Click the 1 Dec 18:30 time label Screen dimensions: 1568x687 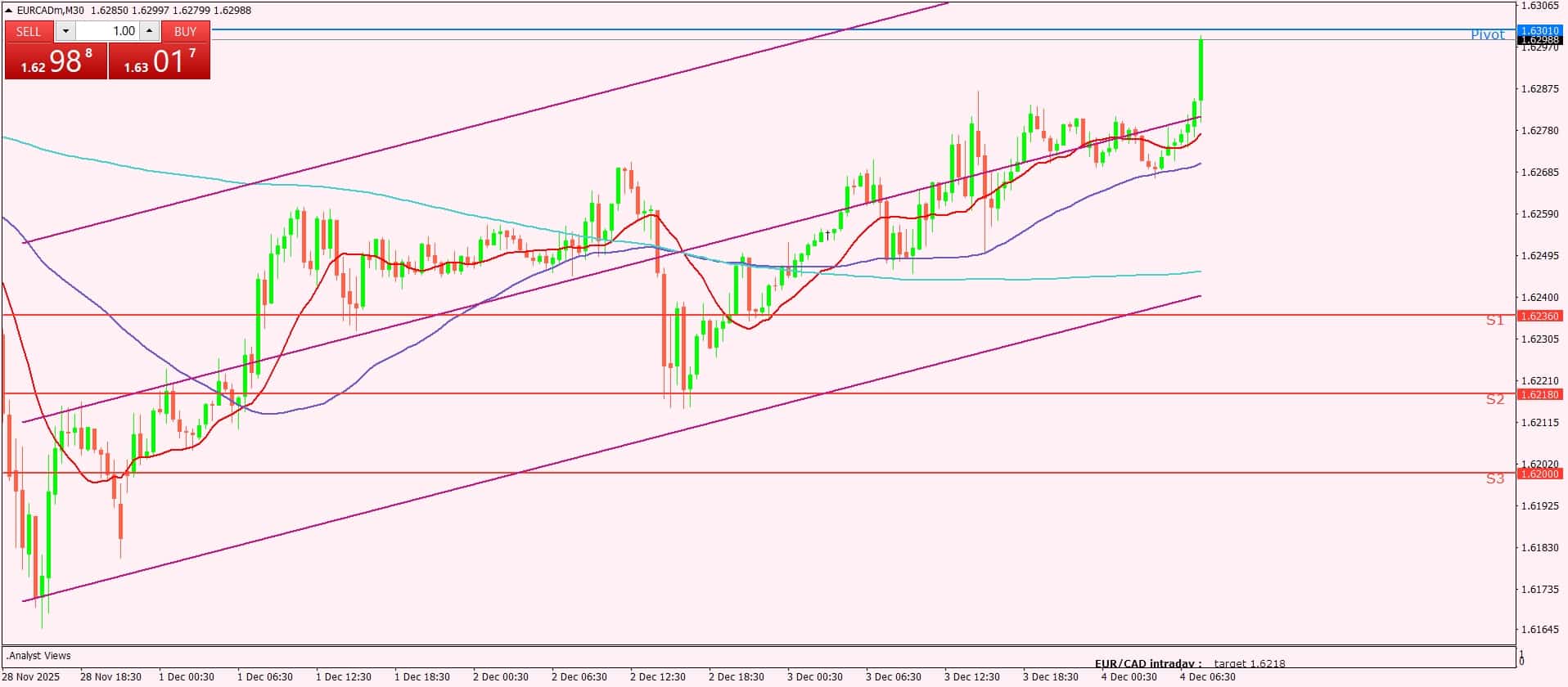point(422,676)
